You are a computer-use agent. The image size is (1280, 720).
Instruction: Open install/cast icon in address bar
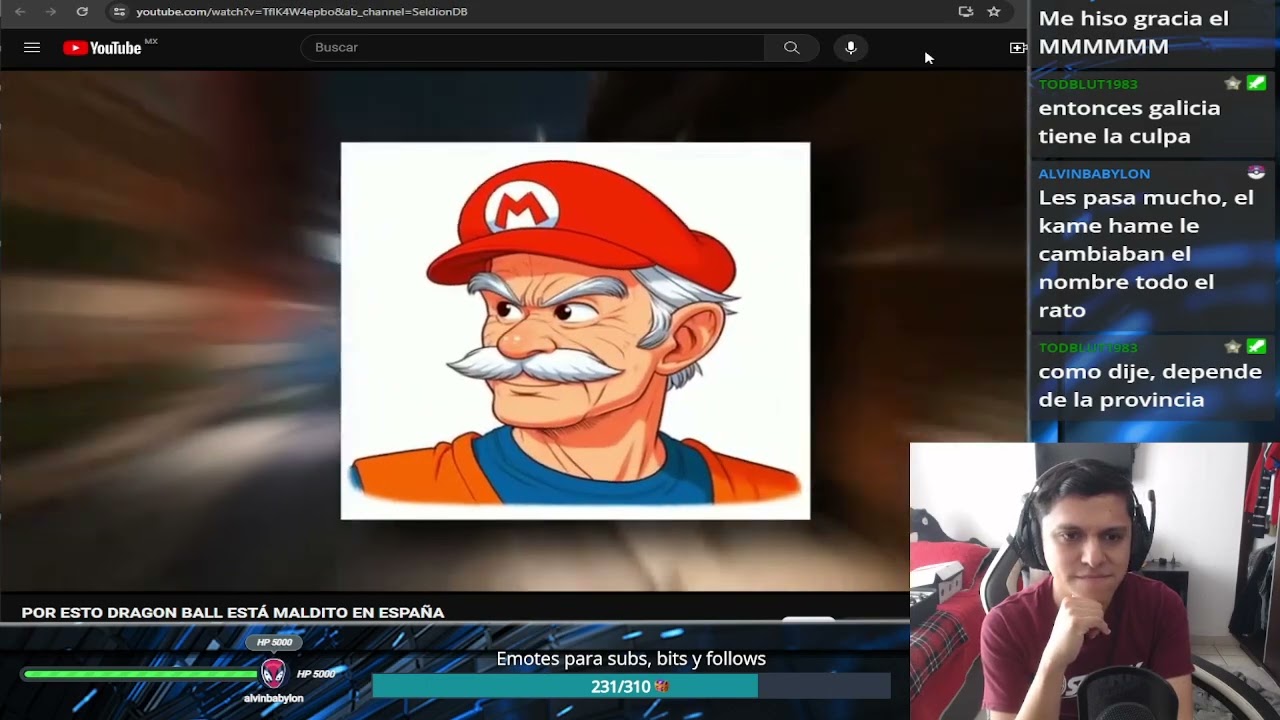click(x=965, y=12)
